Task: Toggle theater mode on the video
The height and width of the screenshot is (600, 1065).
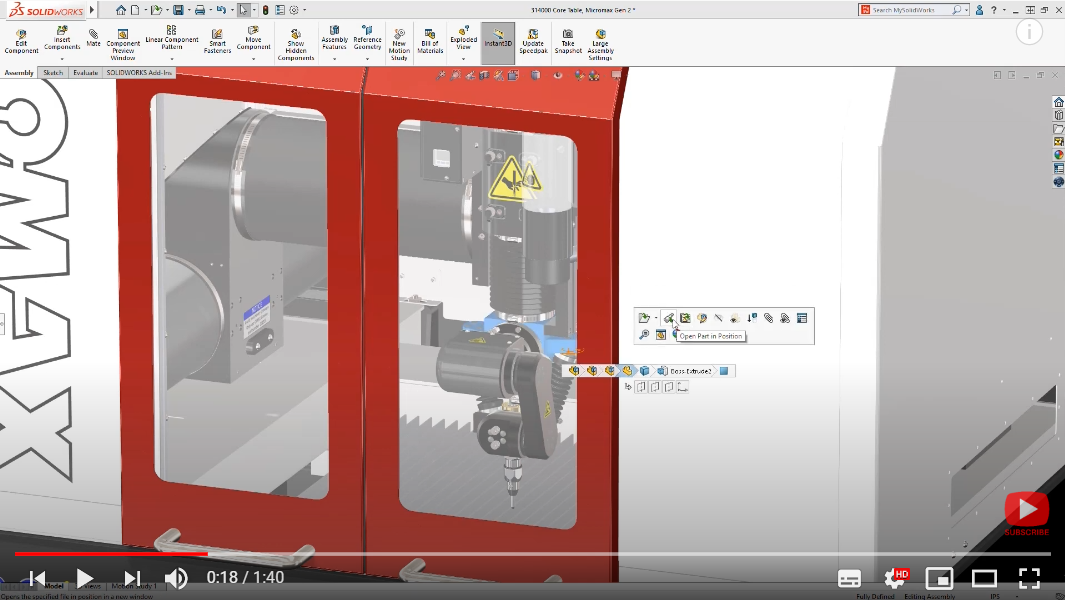Action: point(984,578)
